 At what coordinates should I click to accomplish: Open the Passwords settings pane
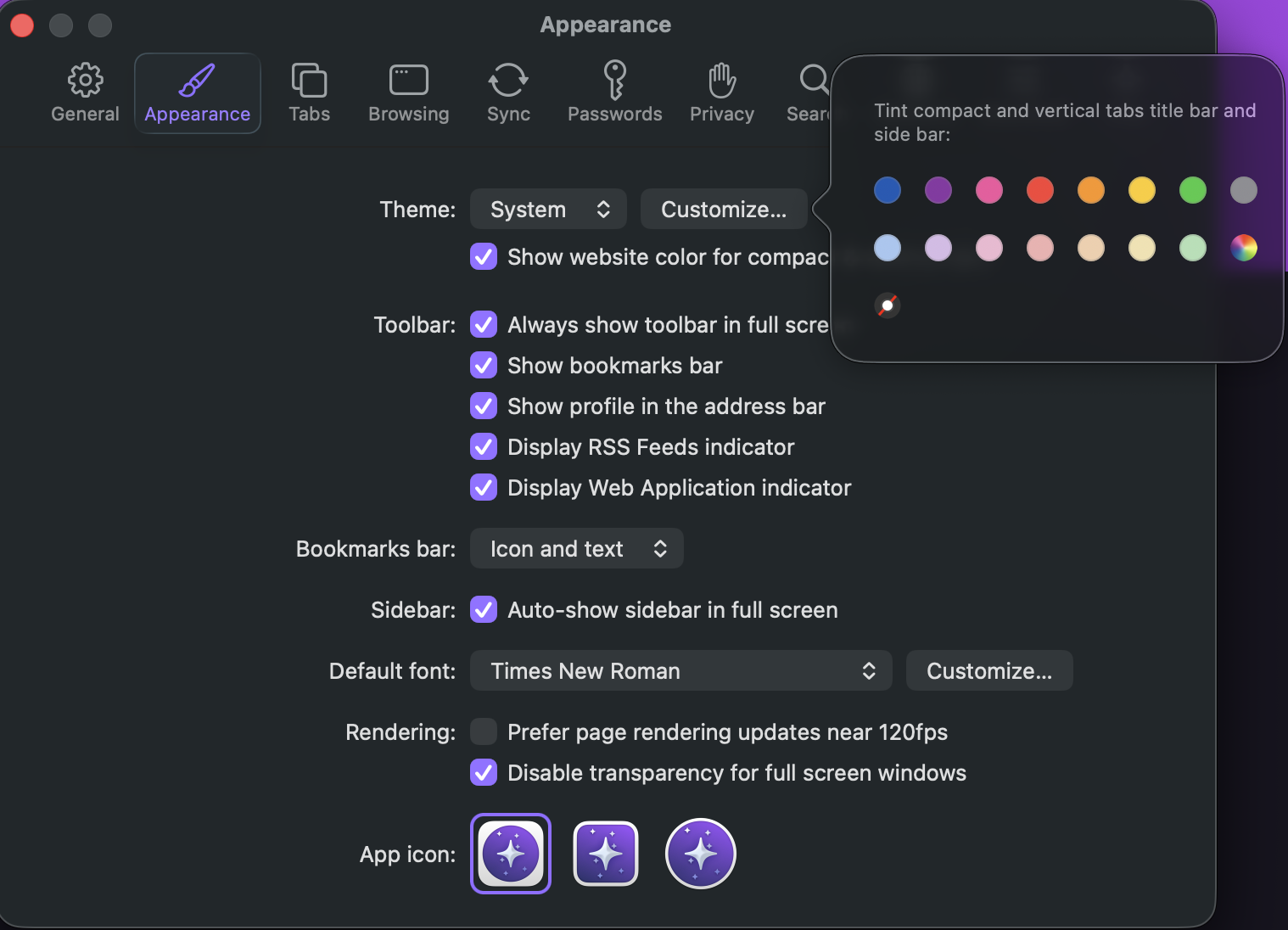(614, 93)
